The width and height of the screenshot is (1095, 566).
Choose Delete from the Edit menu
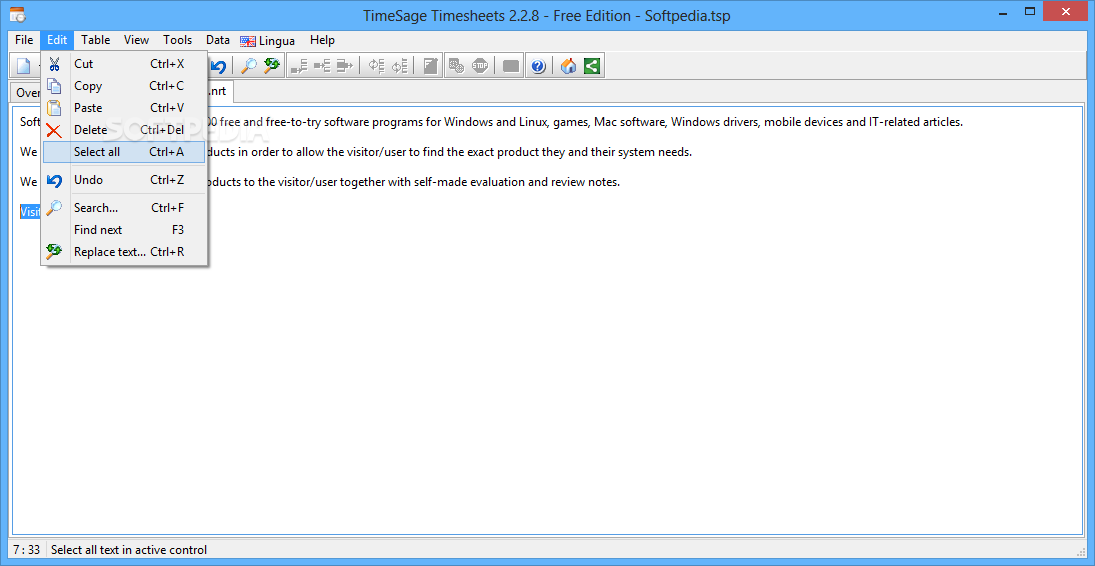click(124, 130)
